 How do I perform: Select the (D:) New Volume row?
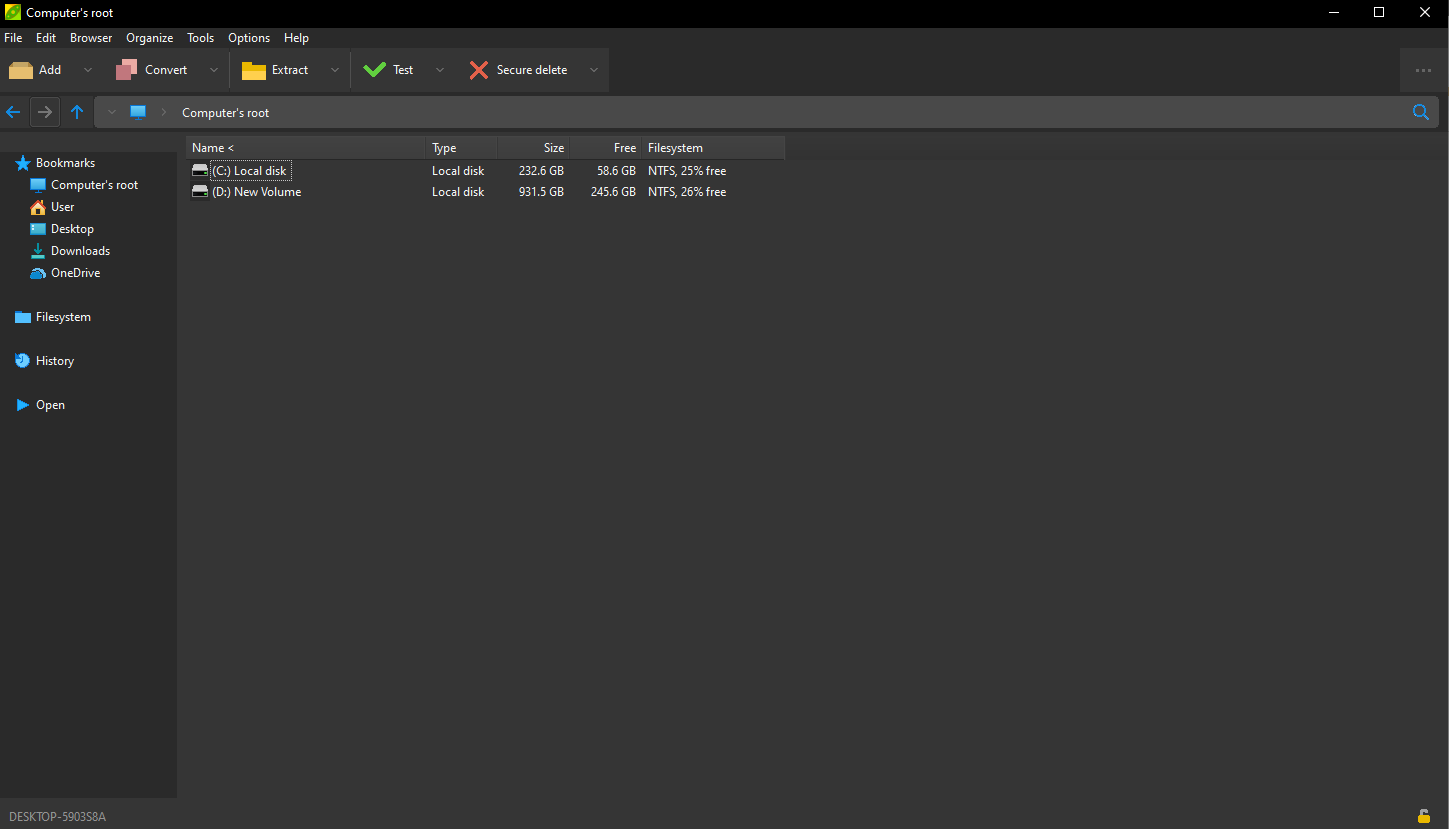(x=486, y=192)
